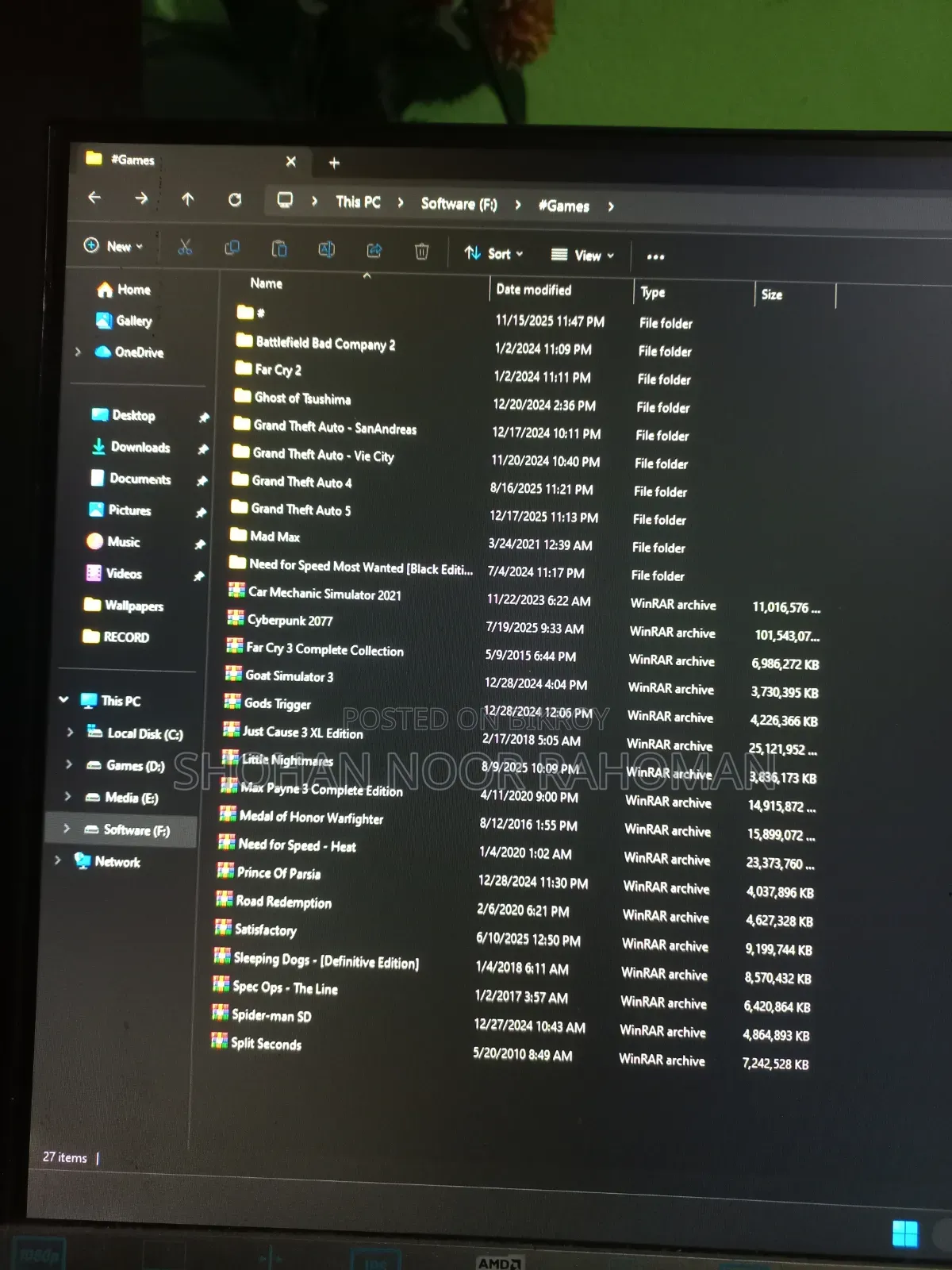The width and height of the screenshot is (952, 1270).
Task: Refresh the current folder view
Action: pyautogui.click(x=235, y=199)
